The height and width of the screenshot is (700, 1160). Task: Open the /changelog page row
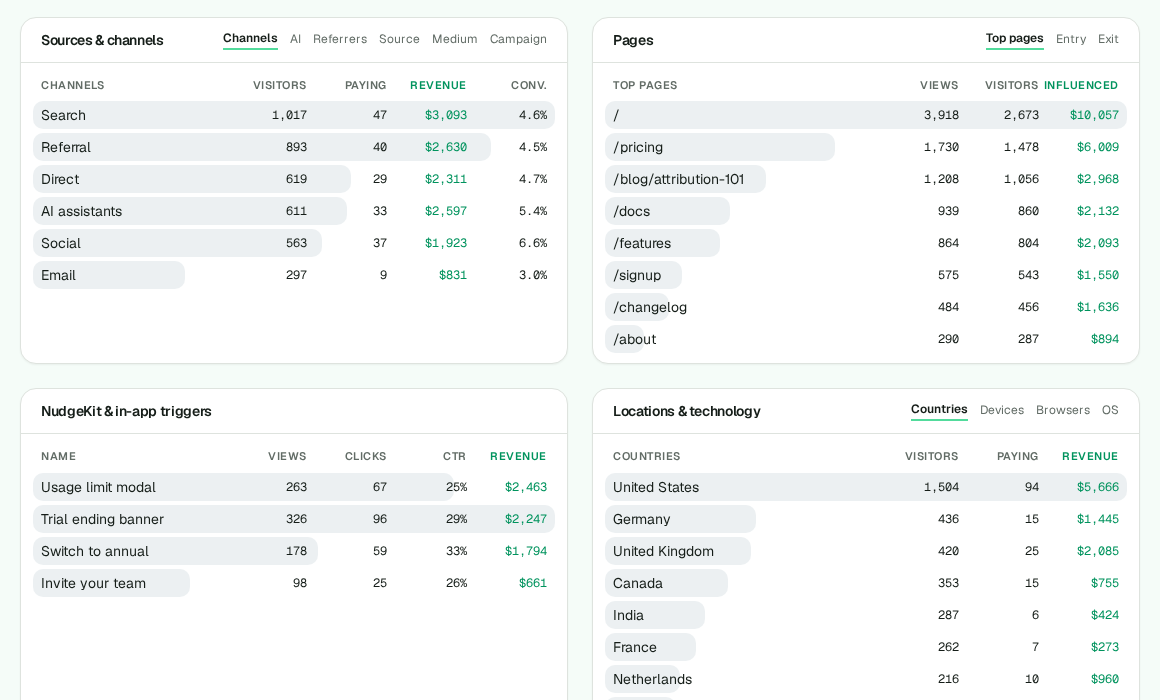click(866, 307)
